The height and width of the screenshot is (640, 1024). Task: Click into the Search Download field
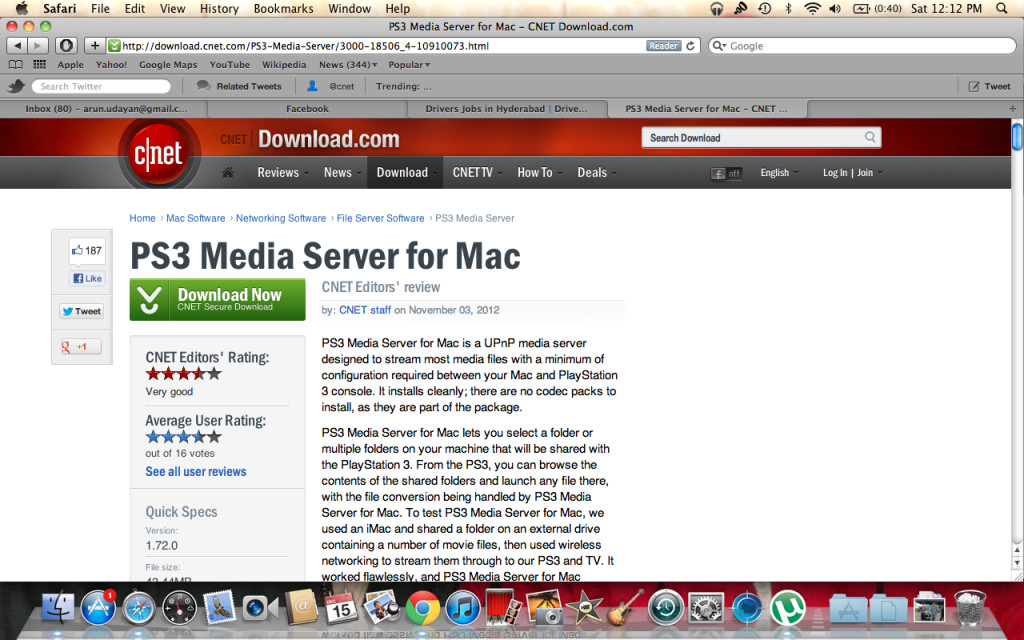click(x=754, y=137)
